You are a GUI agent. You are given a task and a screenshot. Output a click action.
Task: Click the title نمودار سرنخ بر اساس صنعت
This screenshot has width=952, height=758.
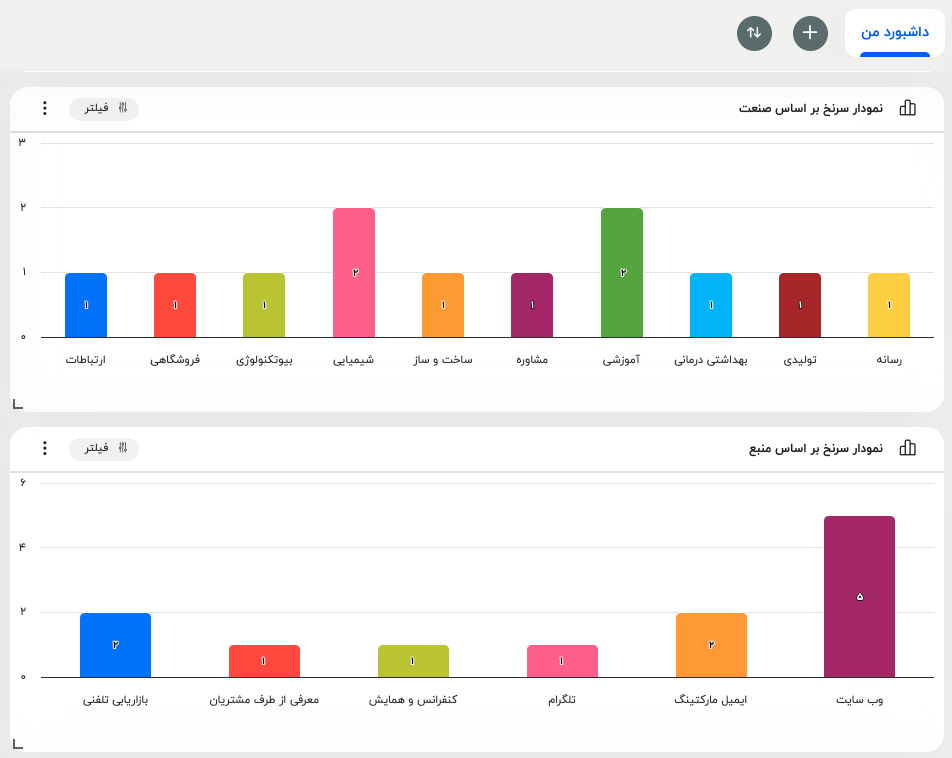(x=810, y=108)
